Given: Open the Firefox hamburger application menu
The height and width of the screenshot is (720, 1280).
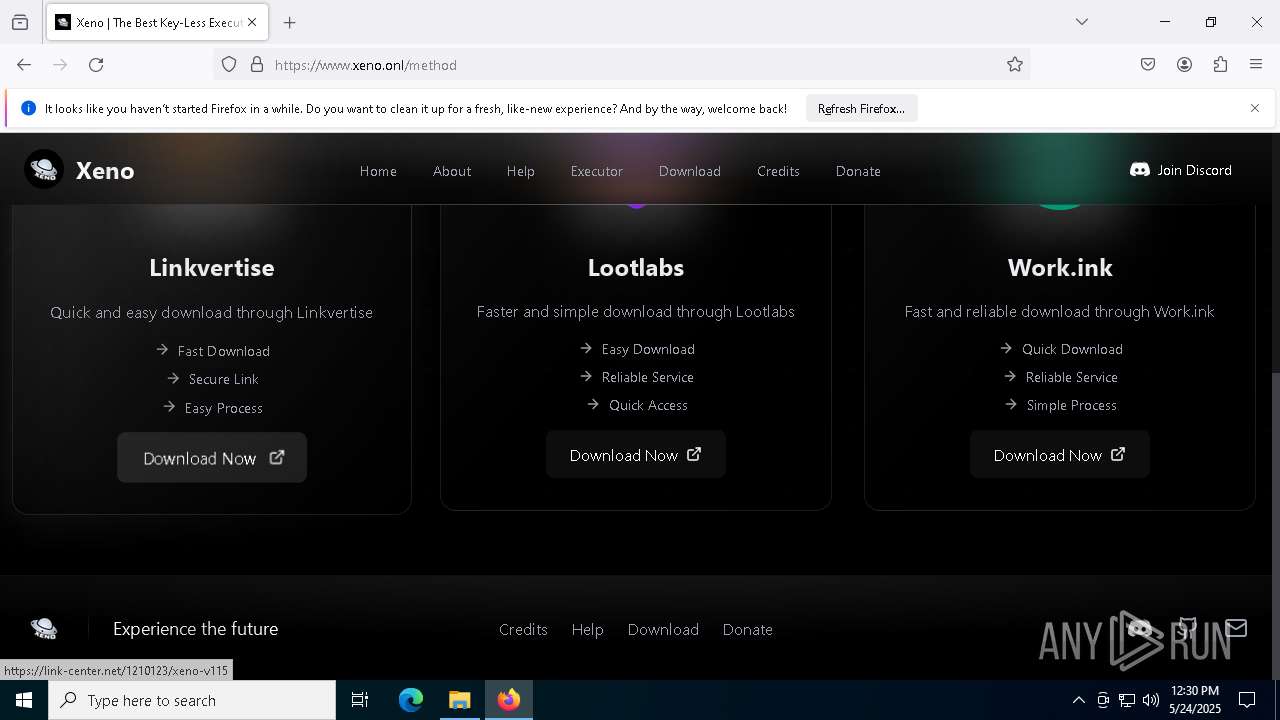Looking at the screenshot, I should (1256, 65).
